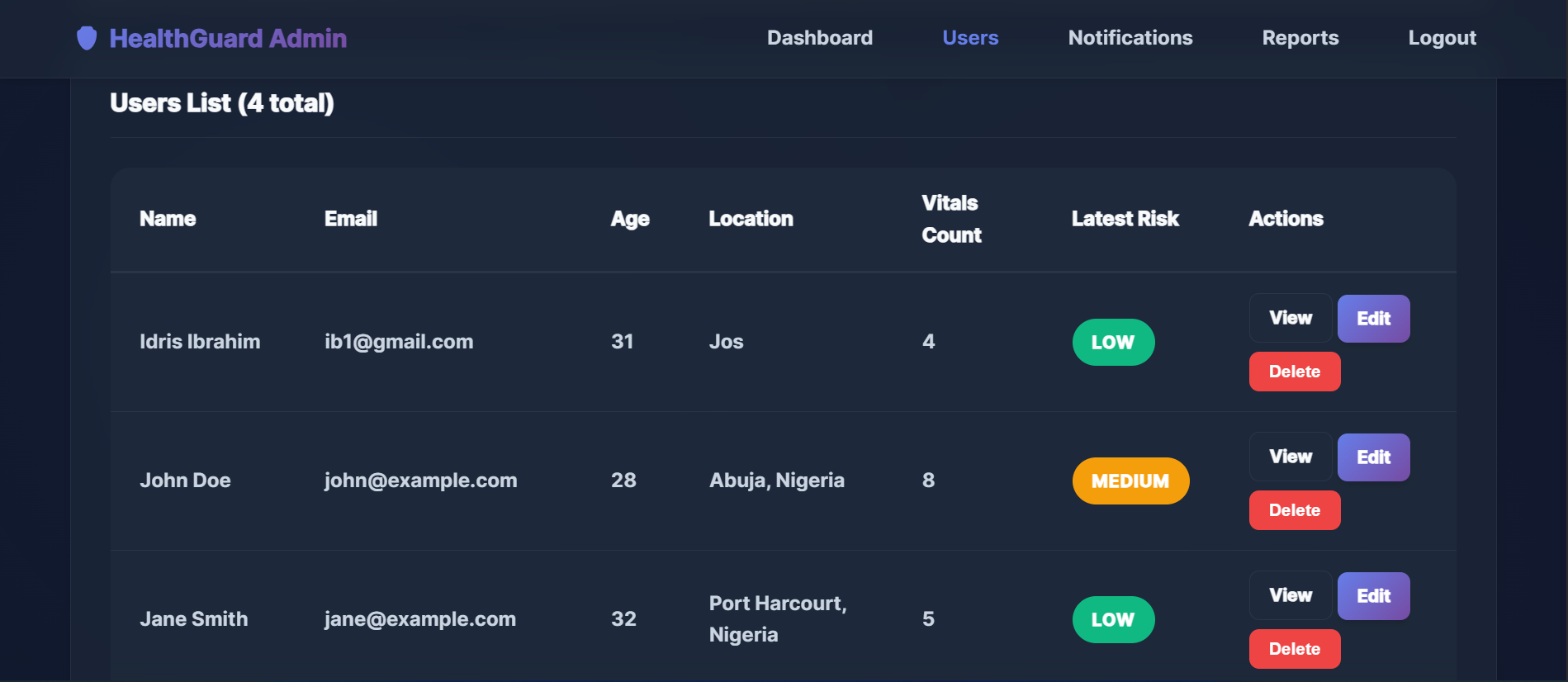Edit the Idris Ibrahim user
1568x682 pixels.
(1373, 319)
